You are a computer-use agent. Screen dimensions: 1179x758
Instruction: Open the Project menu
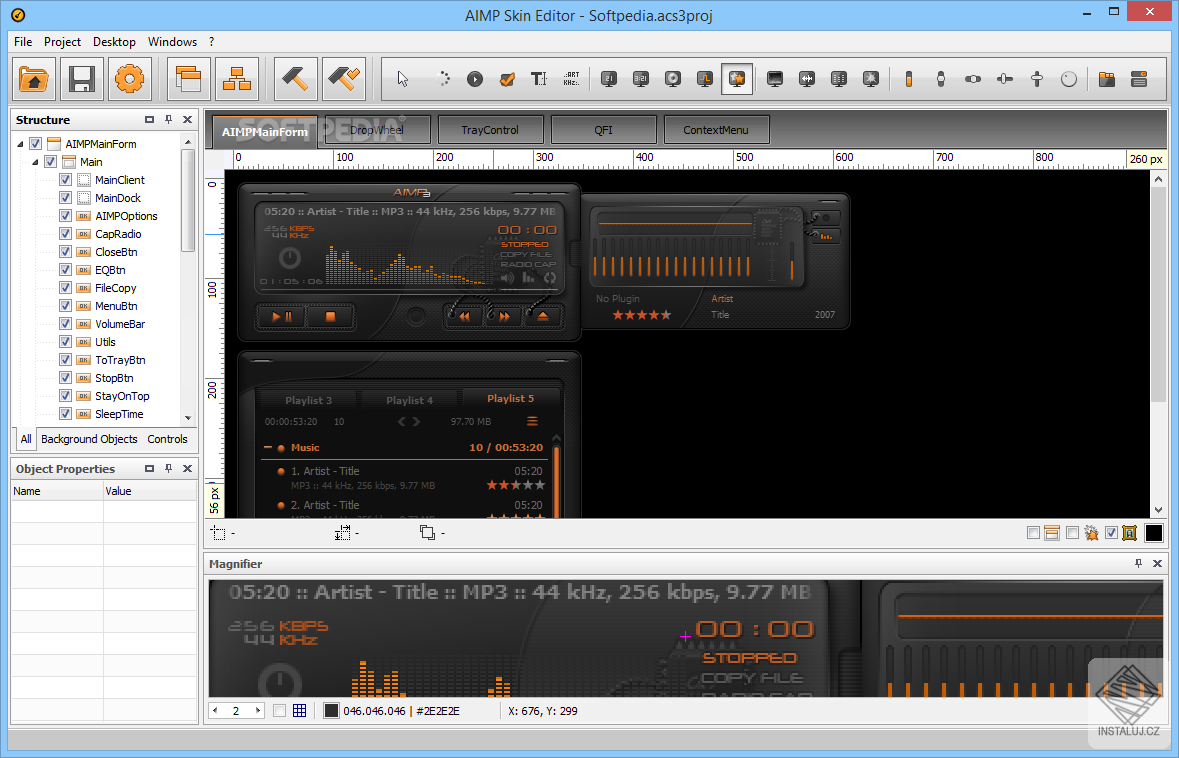pyautogui.click(x=62, y=42)
